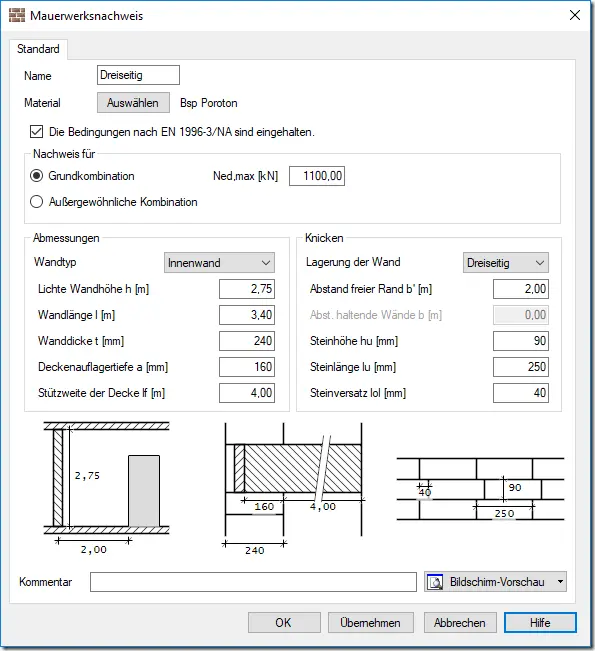595x651 pixels.
Task: Open the Bildschirm-Vorschau dropdown arrow
Action: click(x=560, y=582)
